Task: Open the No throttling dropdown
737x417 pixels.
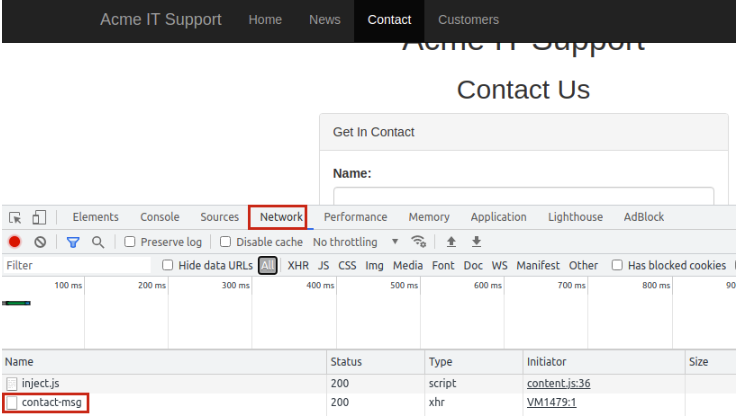Action: pyautogui.click(x=355, y=242)
